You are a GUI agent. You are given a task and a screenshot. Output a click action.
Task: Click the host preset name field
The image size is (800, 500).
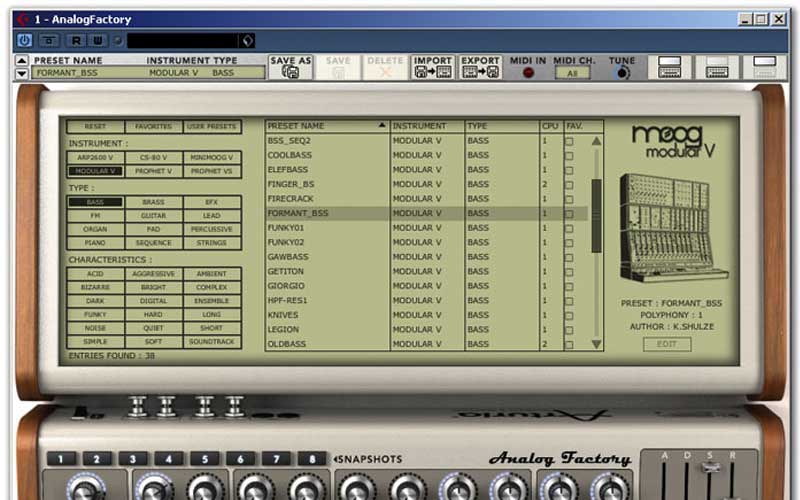pos(183,40)
